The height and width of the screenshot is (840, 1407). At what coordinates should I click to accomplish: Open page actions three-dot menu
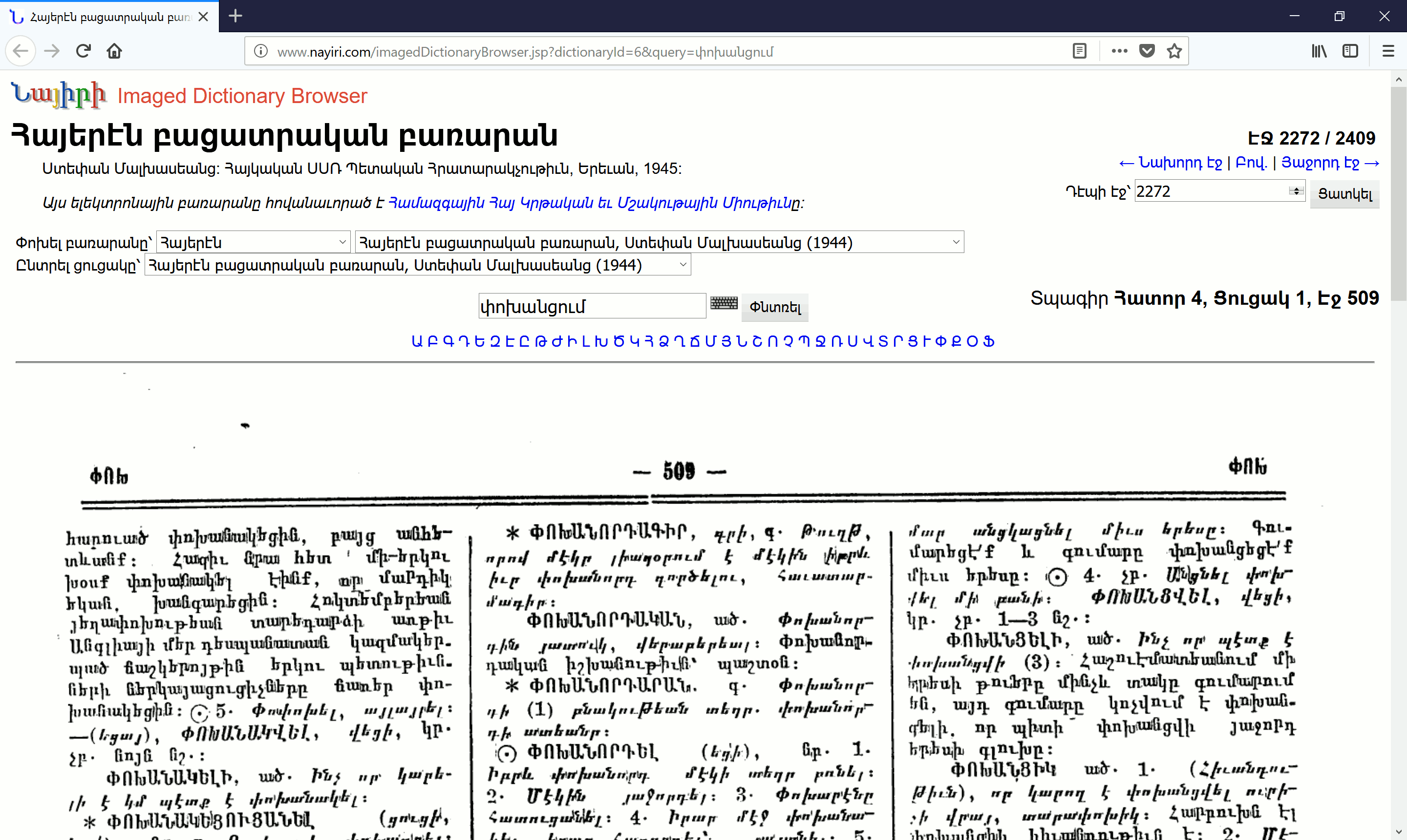[1119, 51]
